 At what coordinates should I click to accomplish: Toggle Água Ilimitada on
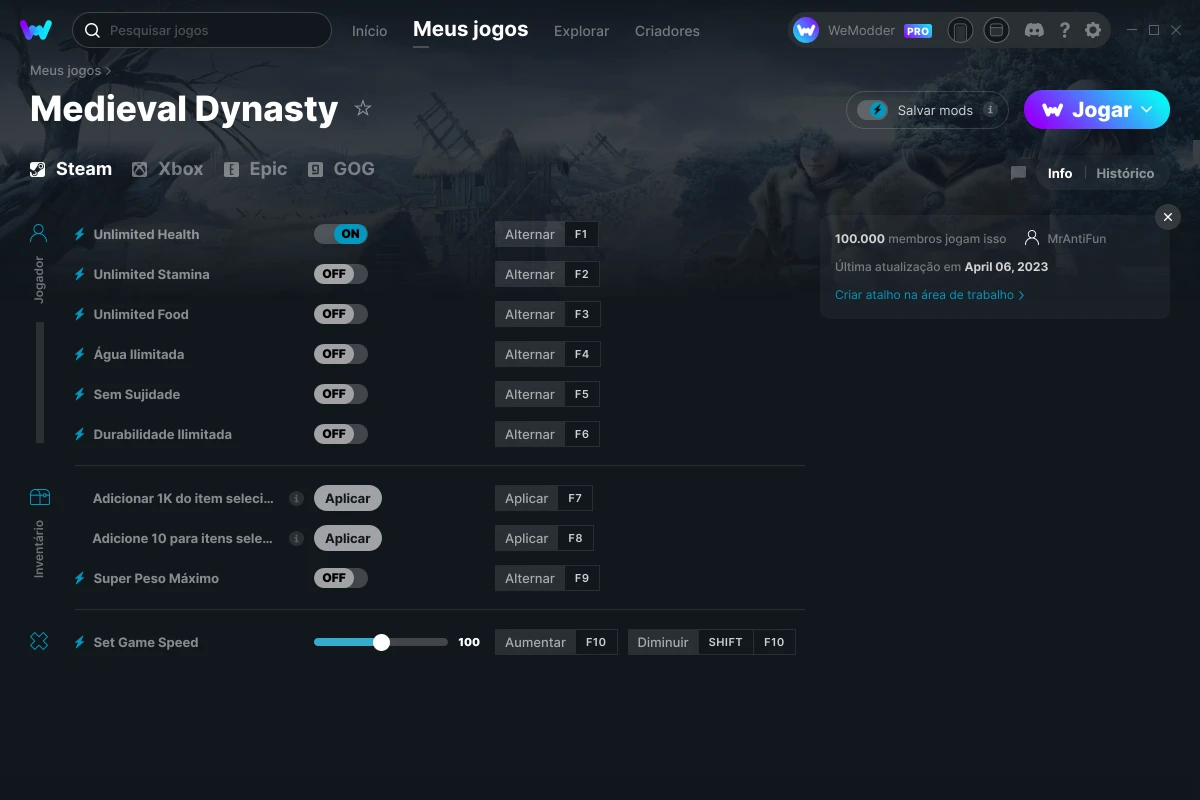point(341,354)
